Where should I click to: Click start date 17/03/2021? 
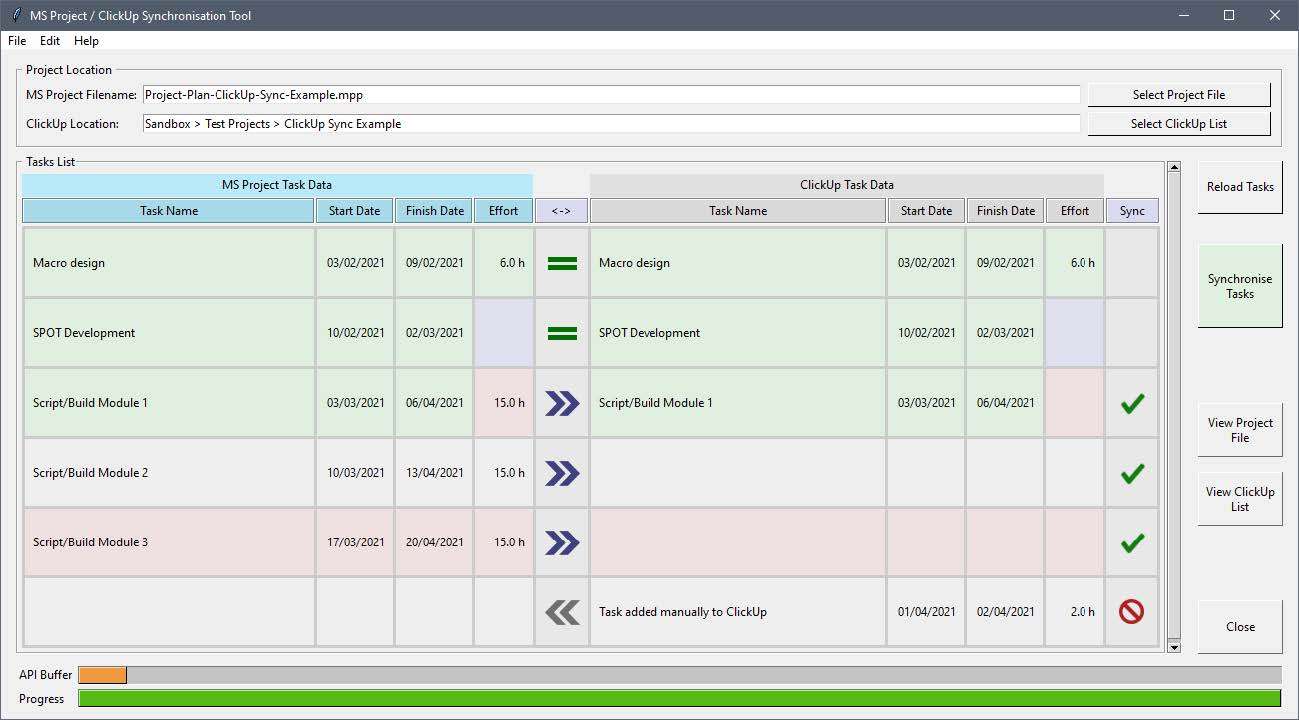tap(355, 542)
